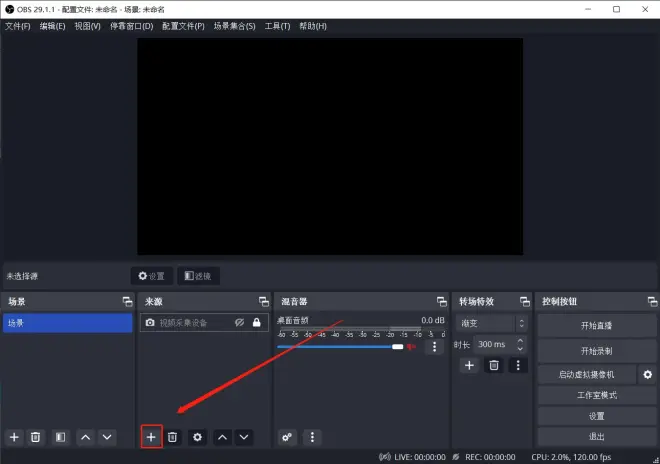
Task: Pop out the 来源 dock panel
Action: click(263, 301)
